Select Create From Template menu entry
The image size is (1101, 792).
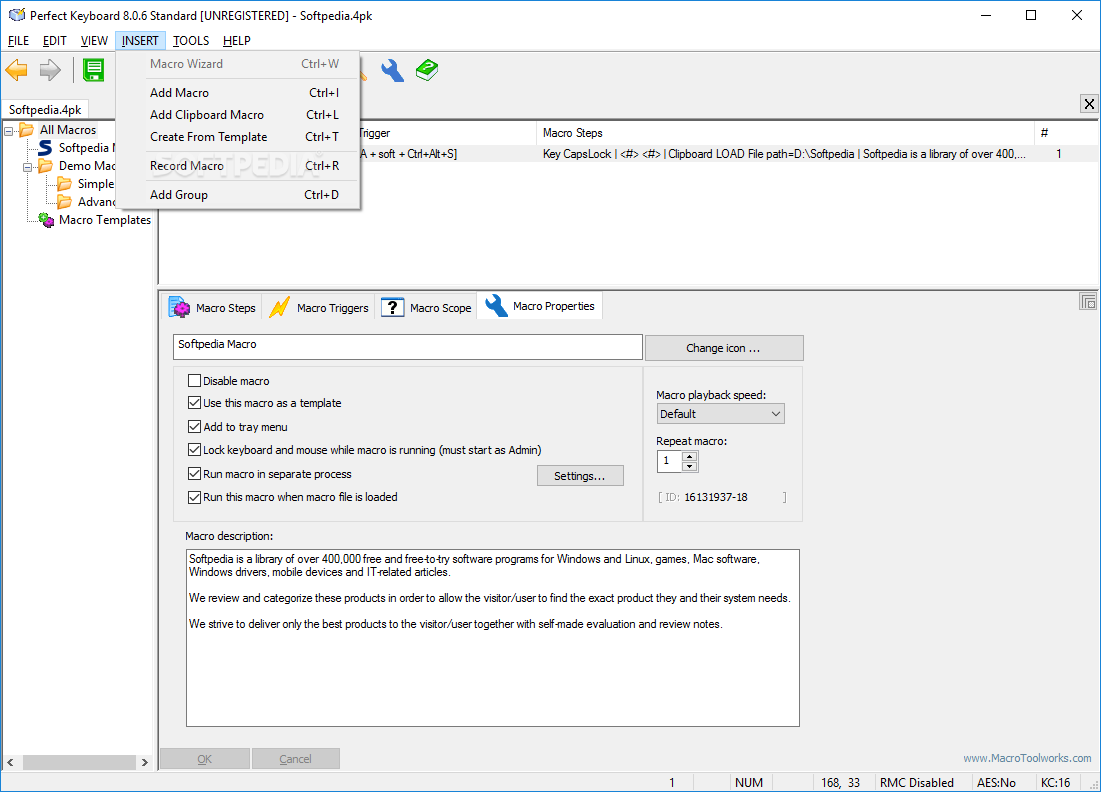pos(239,137)
